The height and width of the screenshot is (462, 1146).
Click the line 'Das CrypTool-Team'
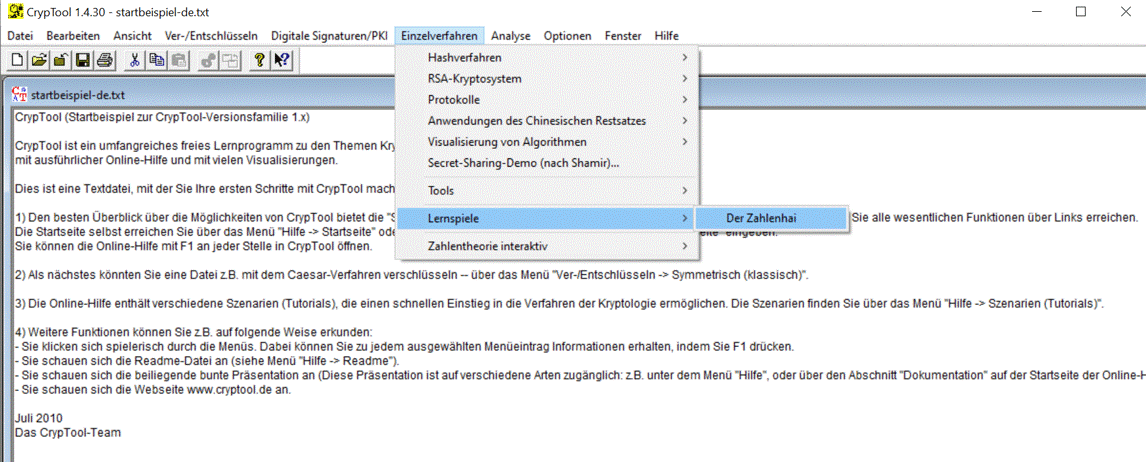[67, 432]
